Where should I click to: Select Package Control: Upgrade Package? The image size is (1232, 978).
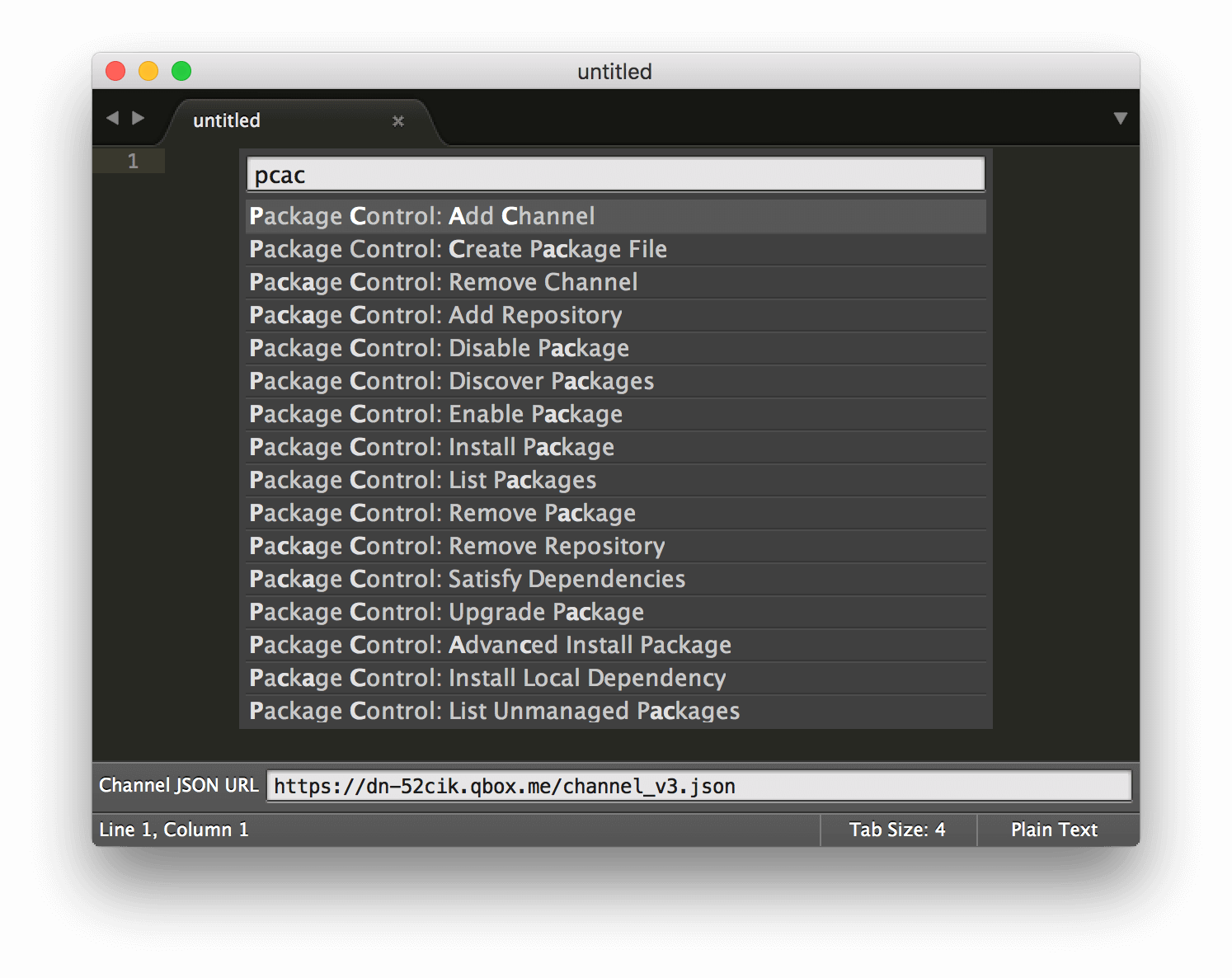tap(616, 612)
